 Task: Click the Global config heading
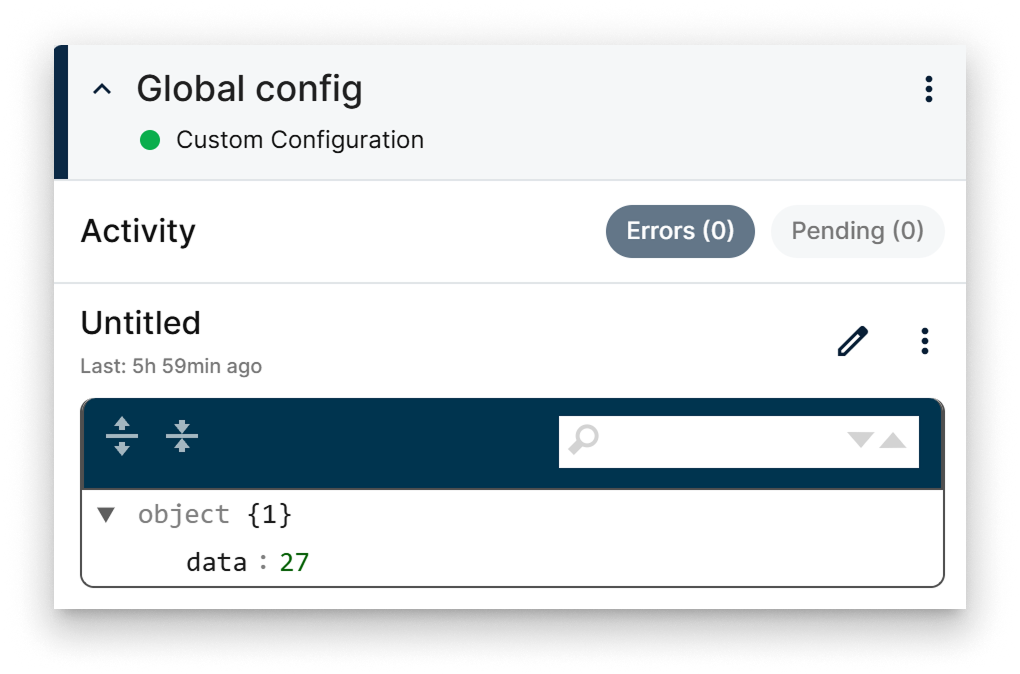(x=249, y=90)
